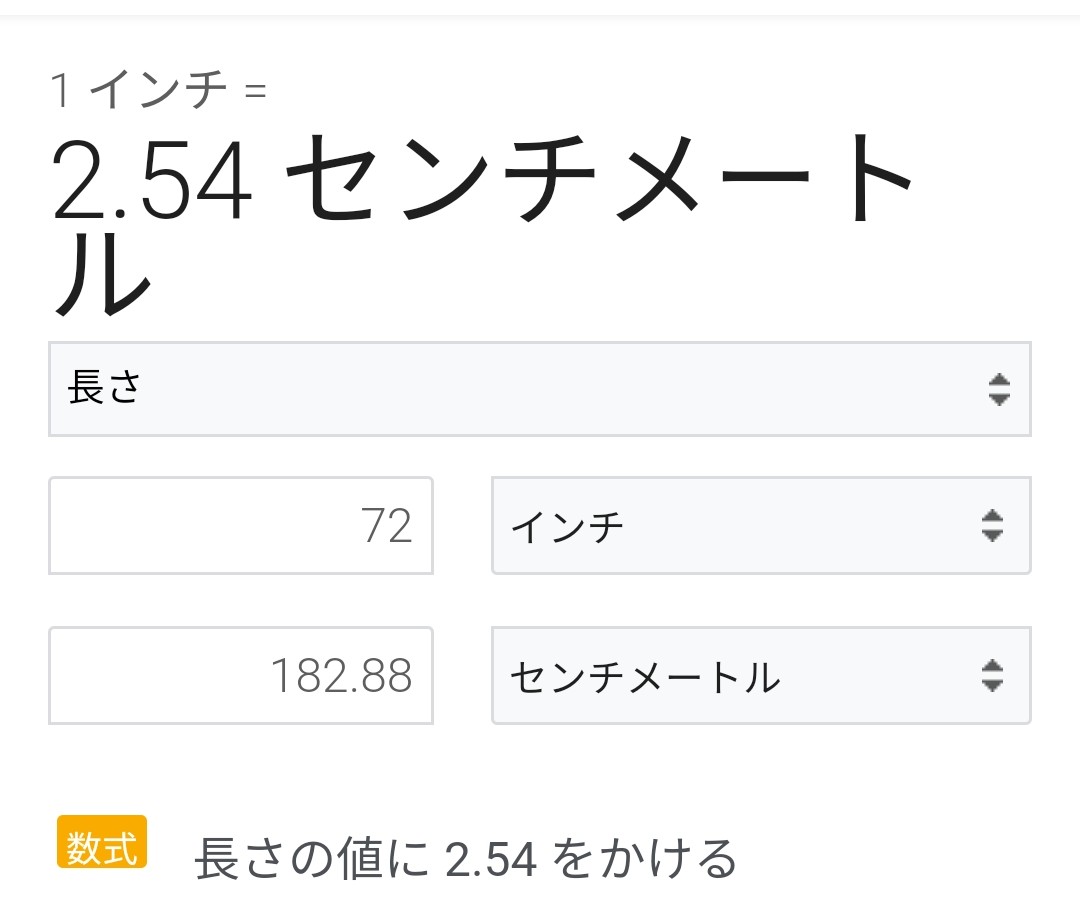The image size is (1080, 915).
Task: Open the インチ unit dropdown
Action: coord(760,525)
